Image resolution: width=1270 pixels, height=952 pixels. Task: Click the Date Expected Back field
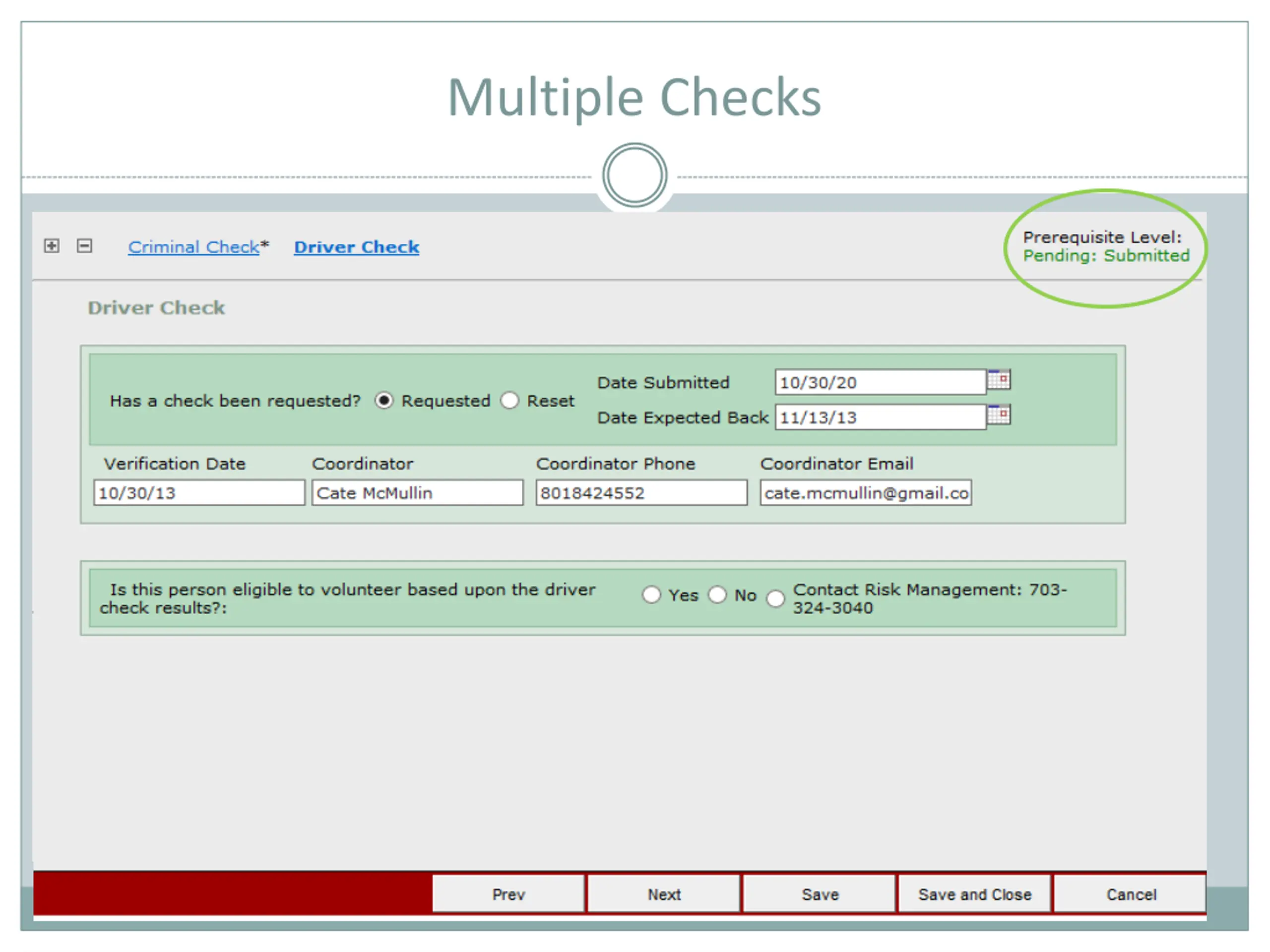pyautogui.click(x=880, y=417)
